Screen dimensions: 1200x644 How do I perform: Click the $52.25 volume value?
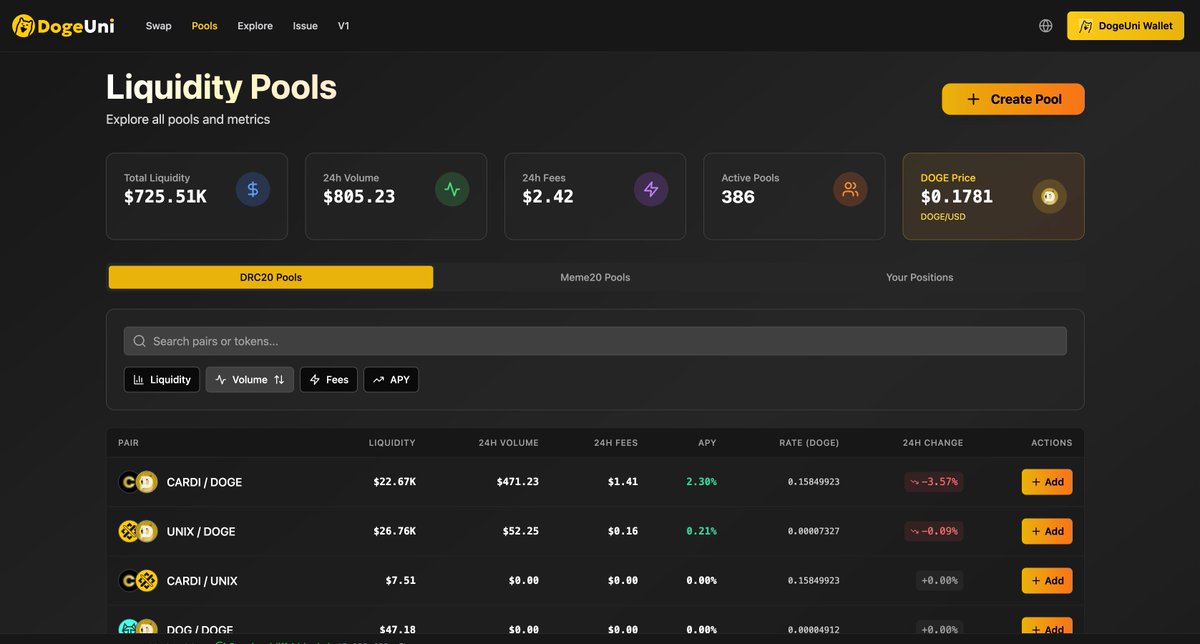pos(521,531)
